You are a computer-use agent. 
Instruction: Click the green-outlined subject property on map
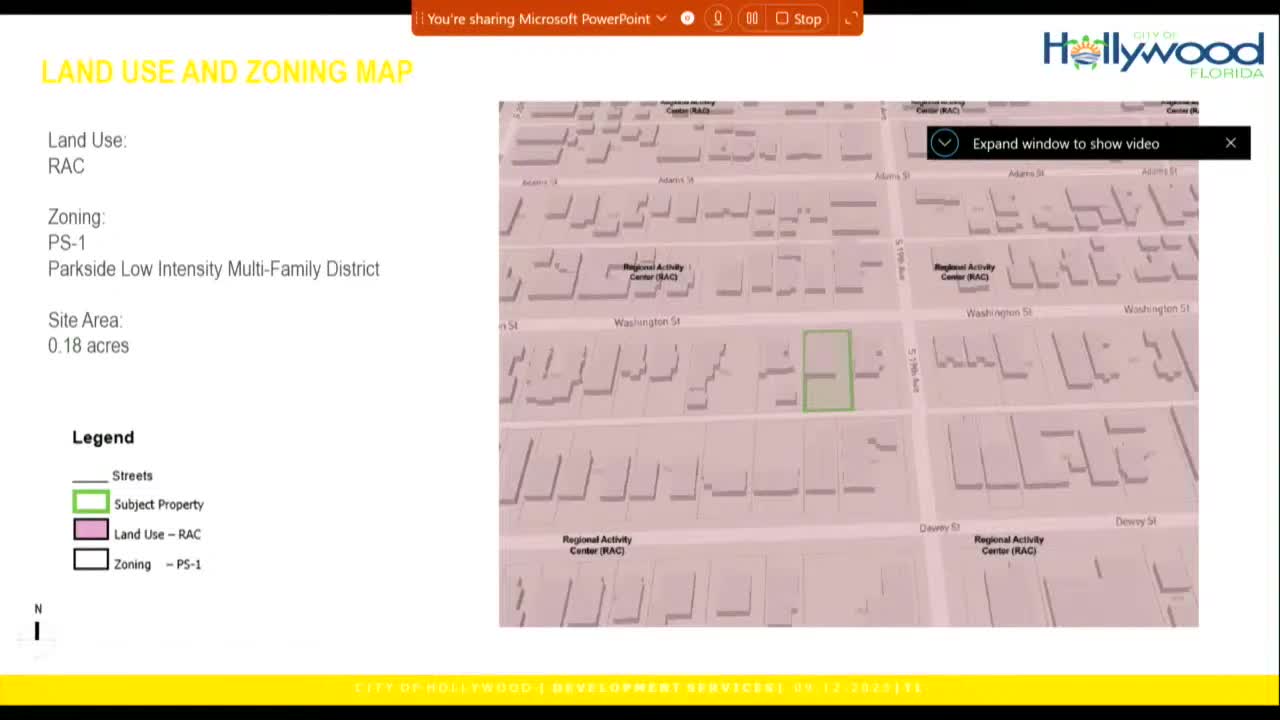(828, 371)
